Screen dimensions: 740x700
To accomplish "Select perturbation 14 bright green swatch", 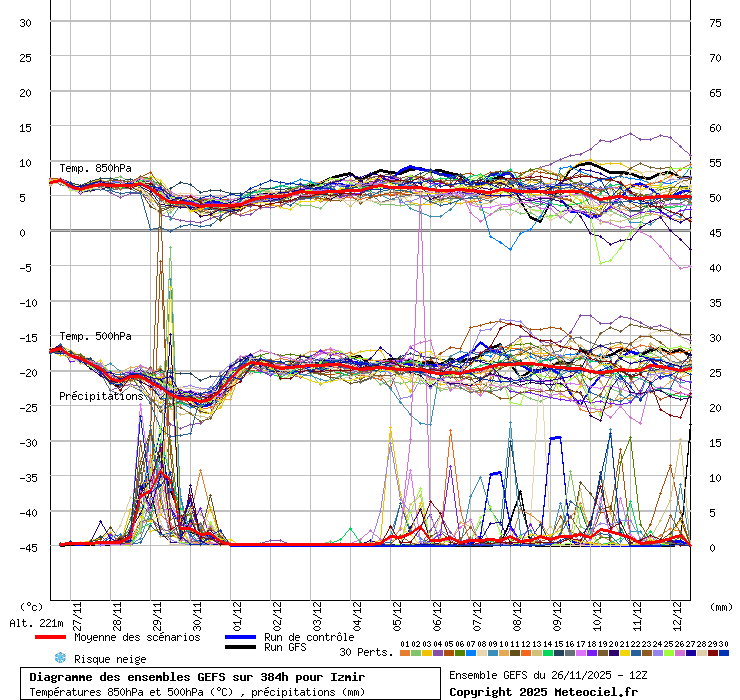I will pos(548,653).
